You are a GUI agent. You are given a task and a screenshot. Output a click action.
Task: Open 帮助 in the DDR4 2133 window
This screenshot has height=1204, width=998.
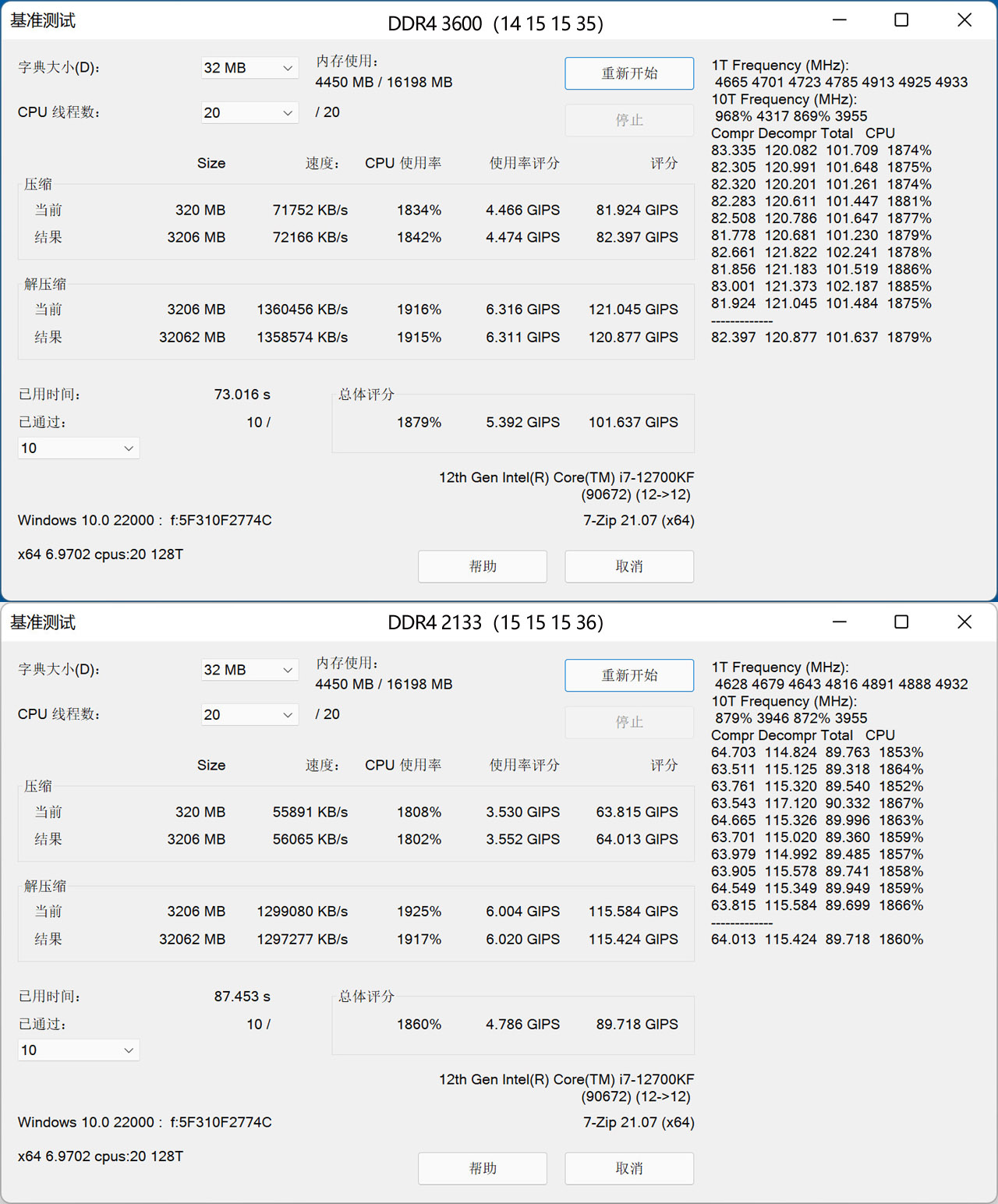(x=482, y=1168)
